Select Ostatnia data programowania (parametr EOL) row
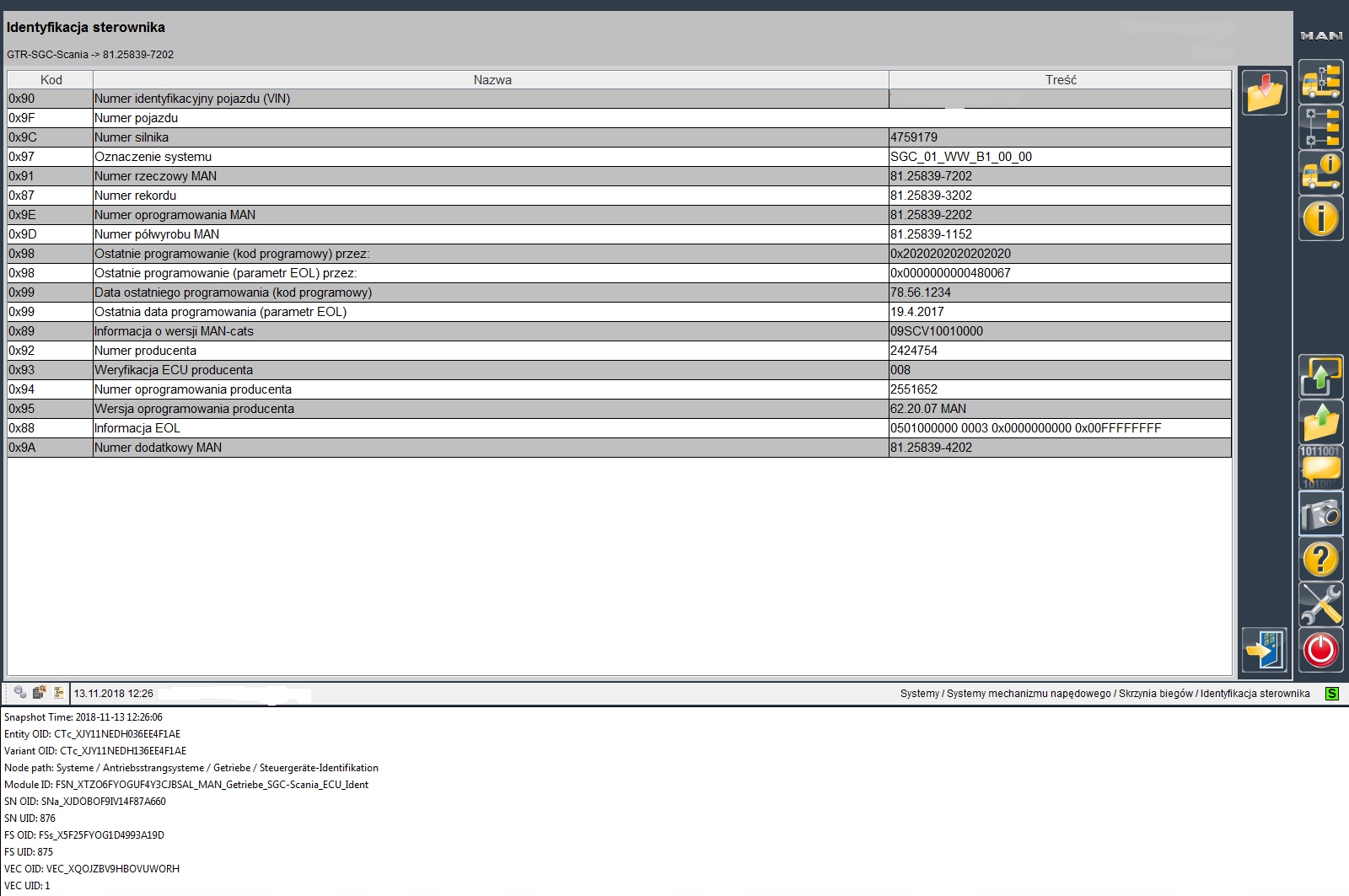1349x896 pixels. (x=620, y=312)
